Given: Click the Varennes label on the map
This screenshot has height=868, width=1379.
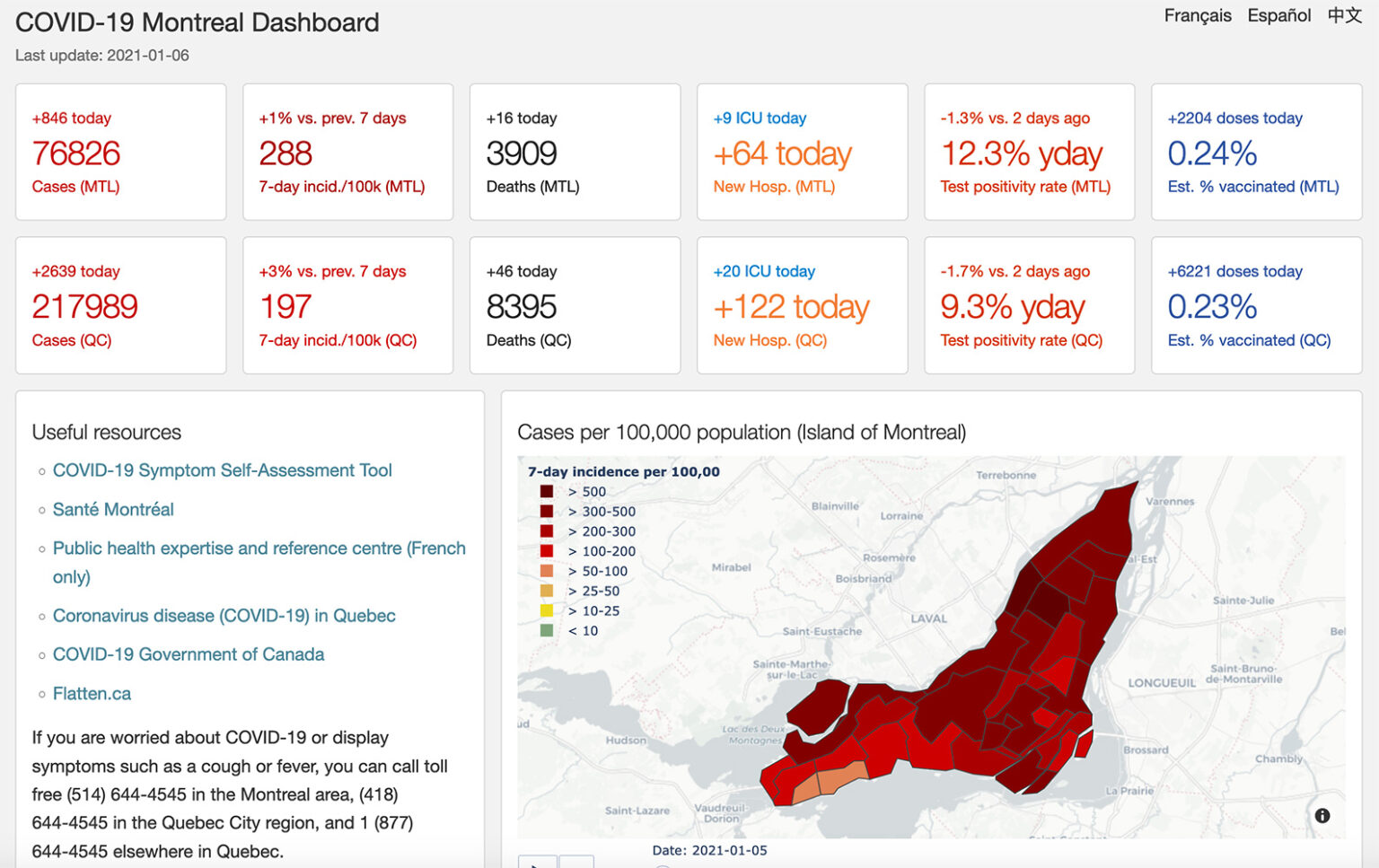Looking at the screenshot, I should [x=1170, y=501].
